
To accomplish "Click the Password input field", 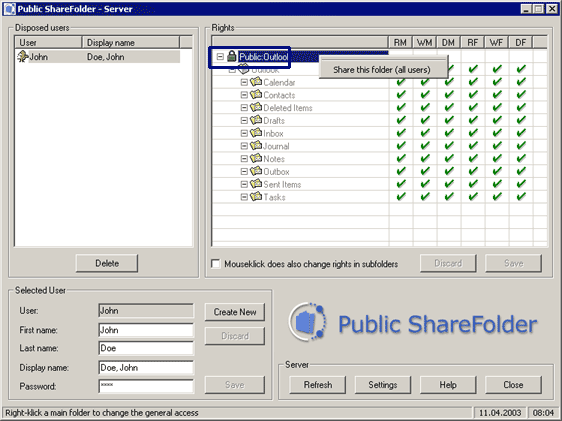I will (146, 386).
